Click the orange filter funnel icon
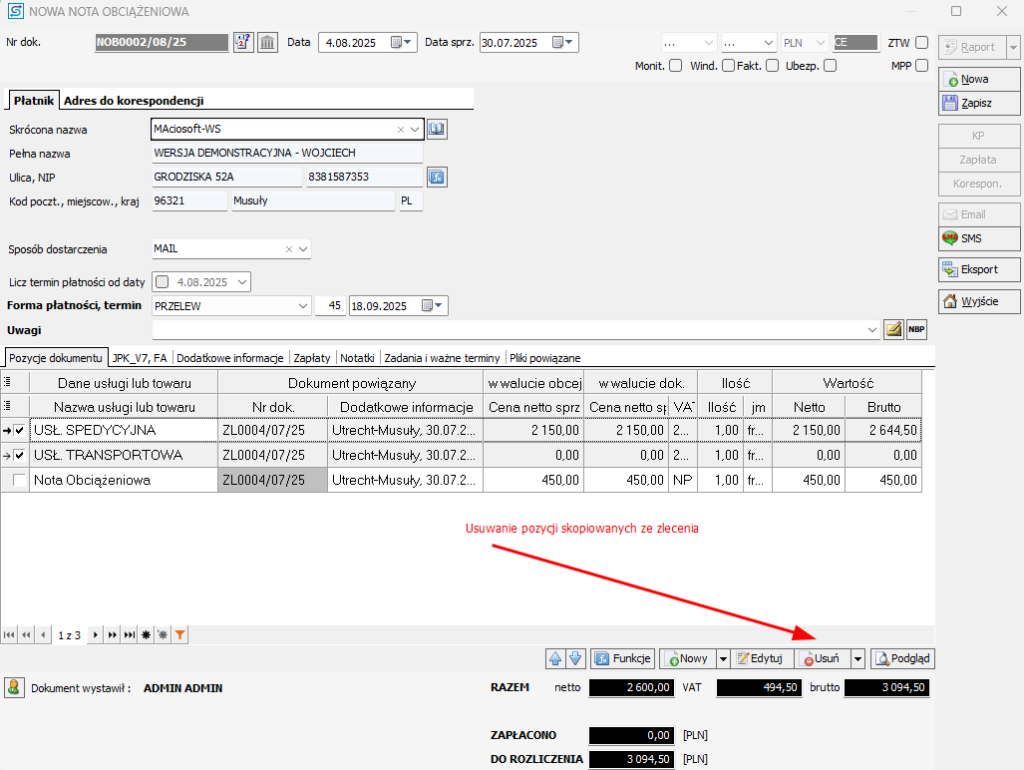1024x770 pixels. pyautogui.click(x=180, y=635)
